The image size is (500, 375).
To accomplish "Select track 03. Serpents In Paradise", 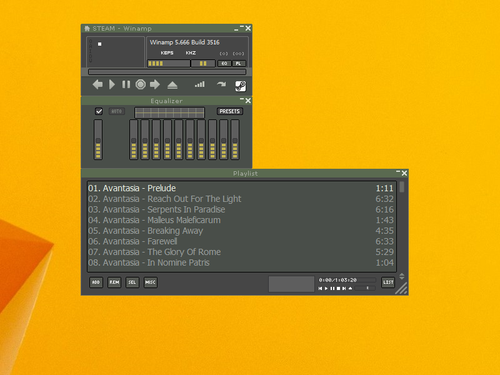I will tap(241, 210).
